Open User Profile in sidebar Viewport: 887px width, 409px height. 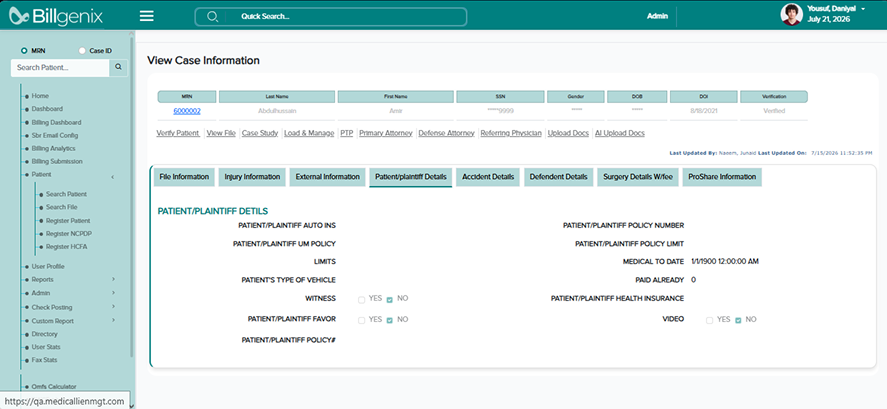(48, 266)
